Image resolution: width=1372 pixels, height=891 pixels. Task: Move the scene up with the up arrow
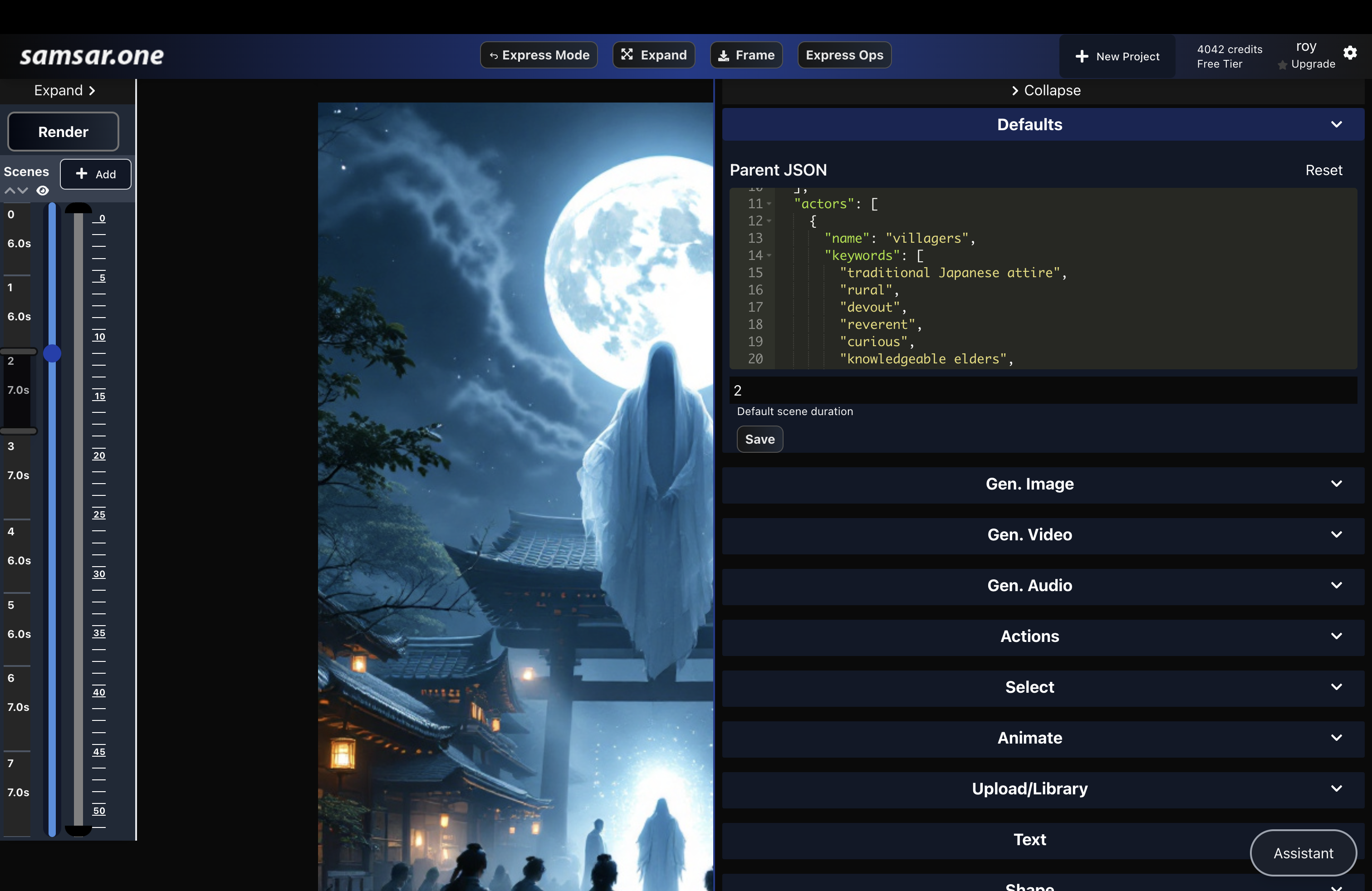(x=10, y=191)
